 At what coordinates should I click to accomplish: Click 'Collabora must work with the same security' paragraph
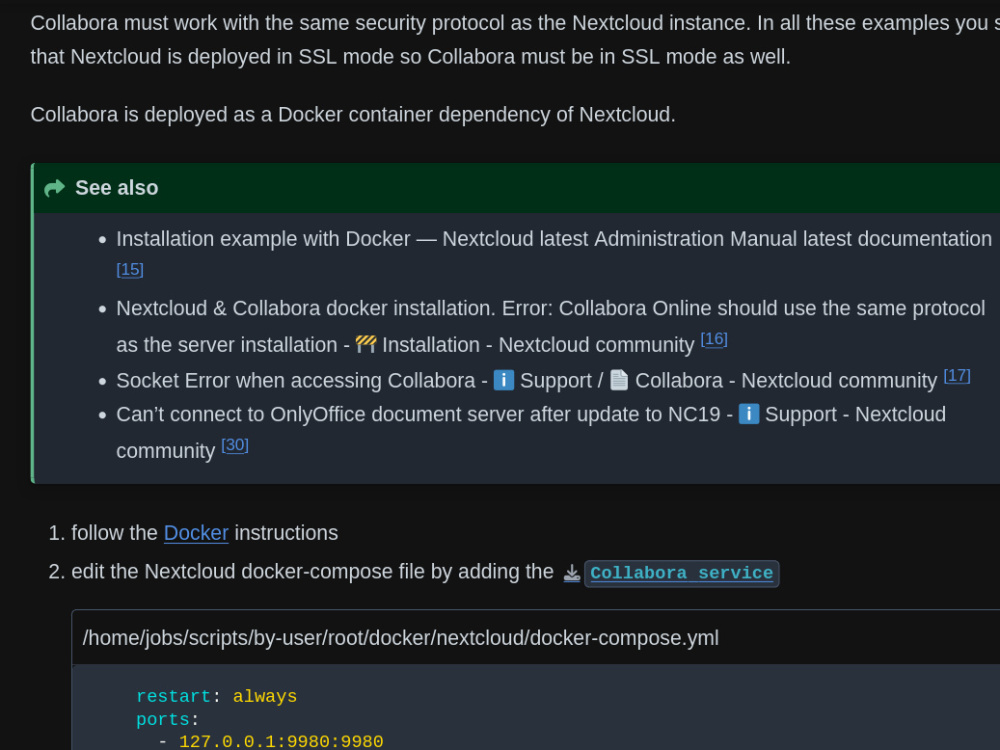(x=515, y=40)
